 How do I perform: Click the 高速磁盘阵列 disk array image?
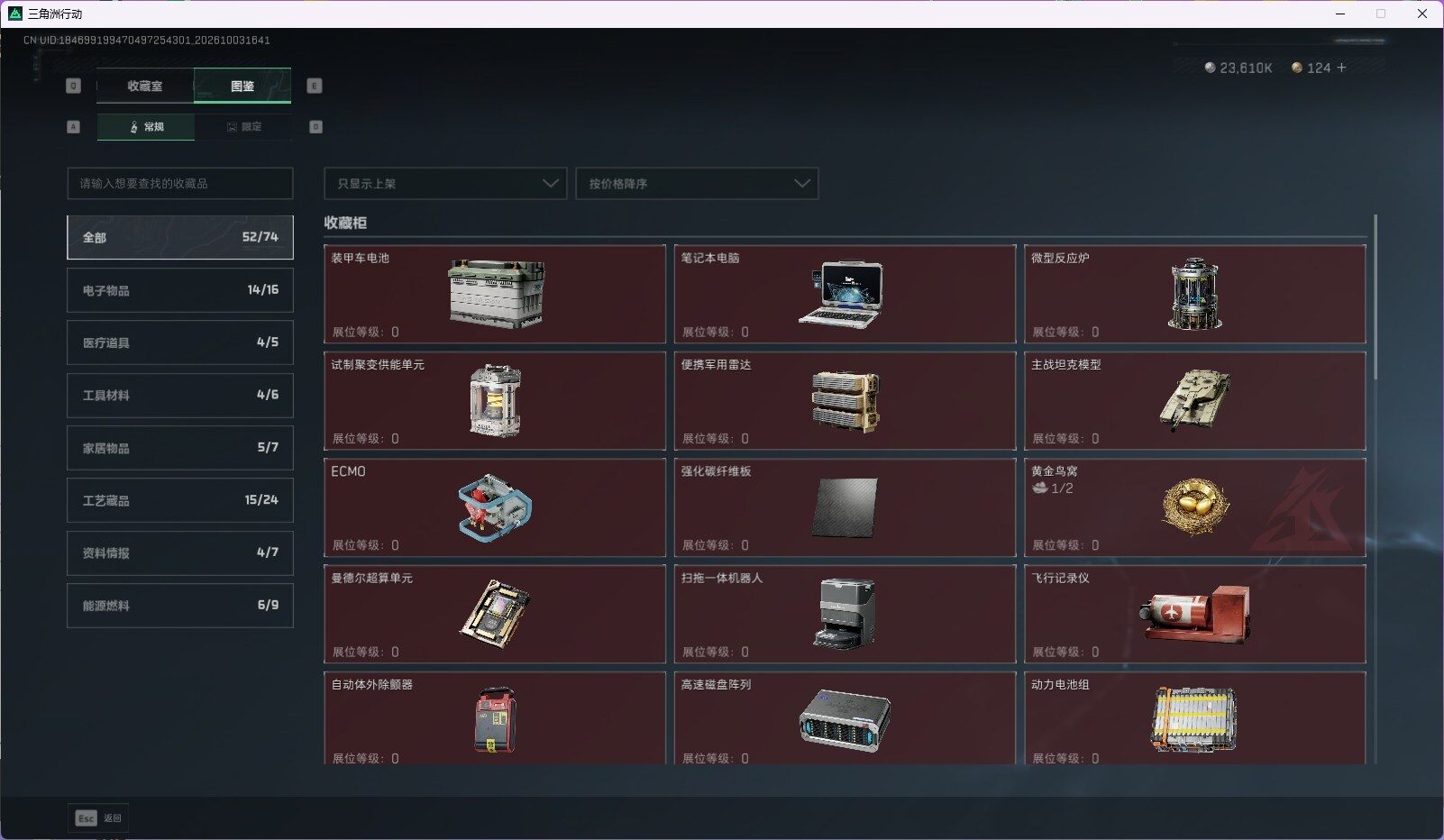[845, 720]
